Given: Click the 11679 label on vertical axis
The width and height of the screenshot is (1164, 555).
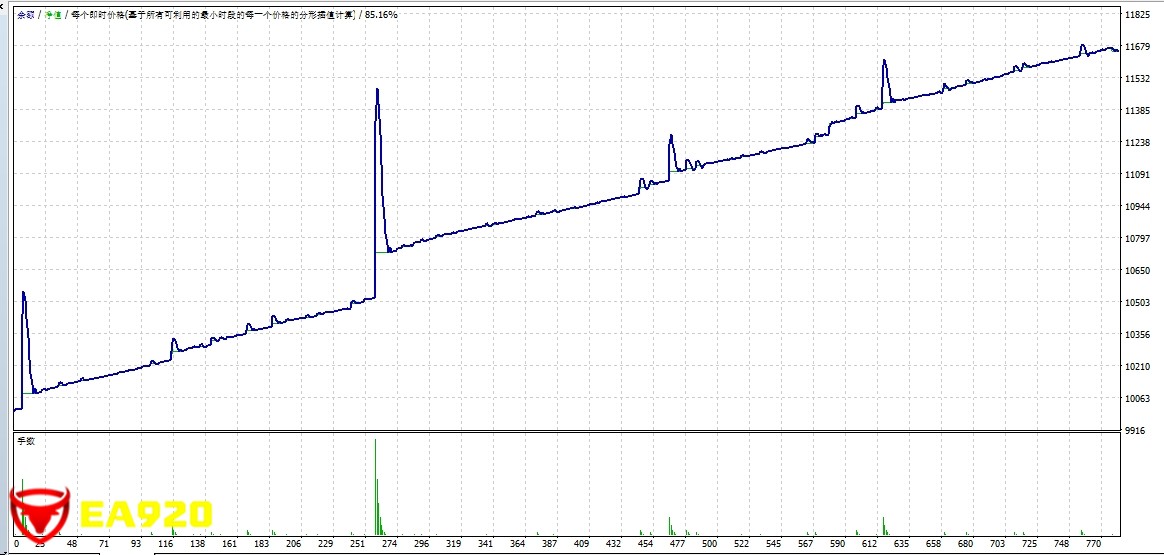Looking at the screenshot, I should [1137, 47].
